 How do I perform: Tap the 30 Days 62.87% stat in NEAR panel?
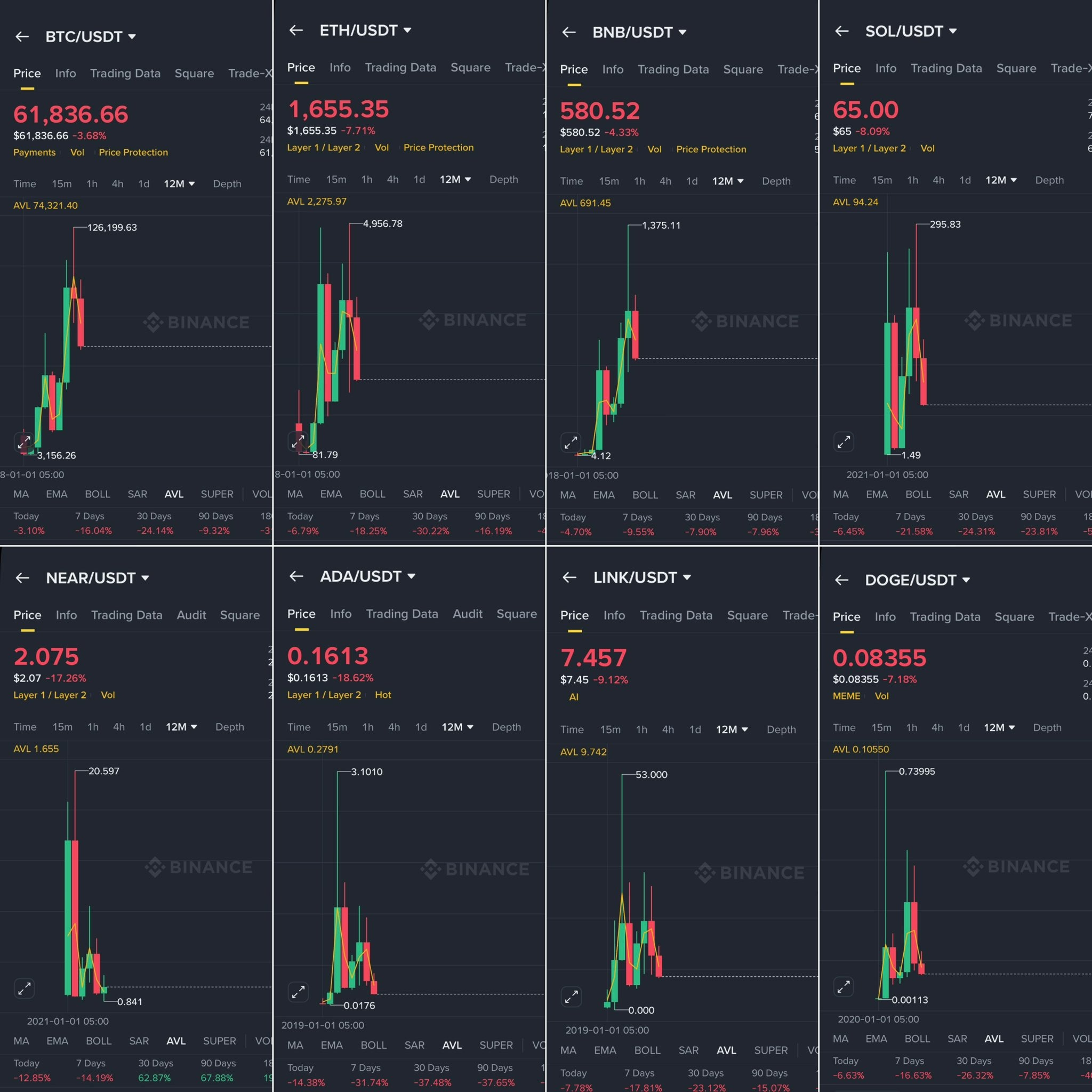155,1070
